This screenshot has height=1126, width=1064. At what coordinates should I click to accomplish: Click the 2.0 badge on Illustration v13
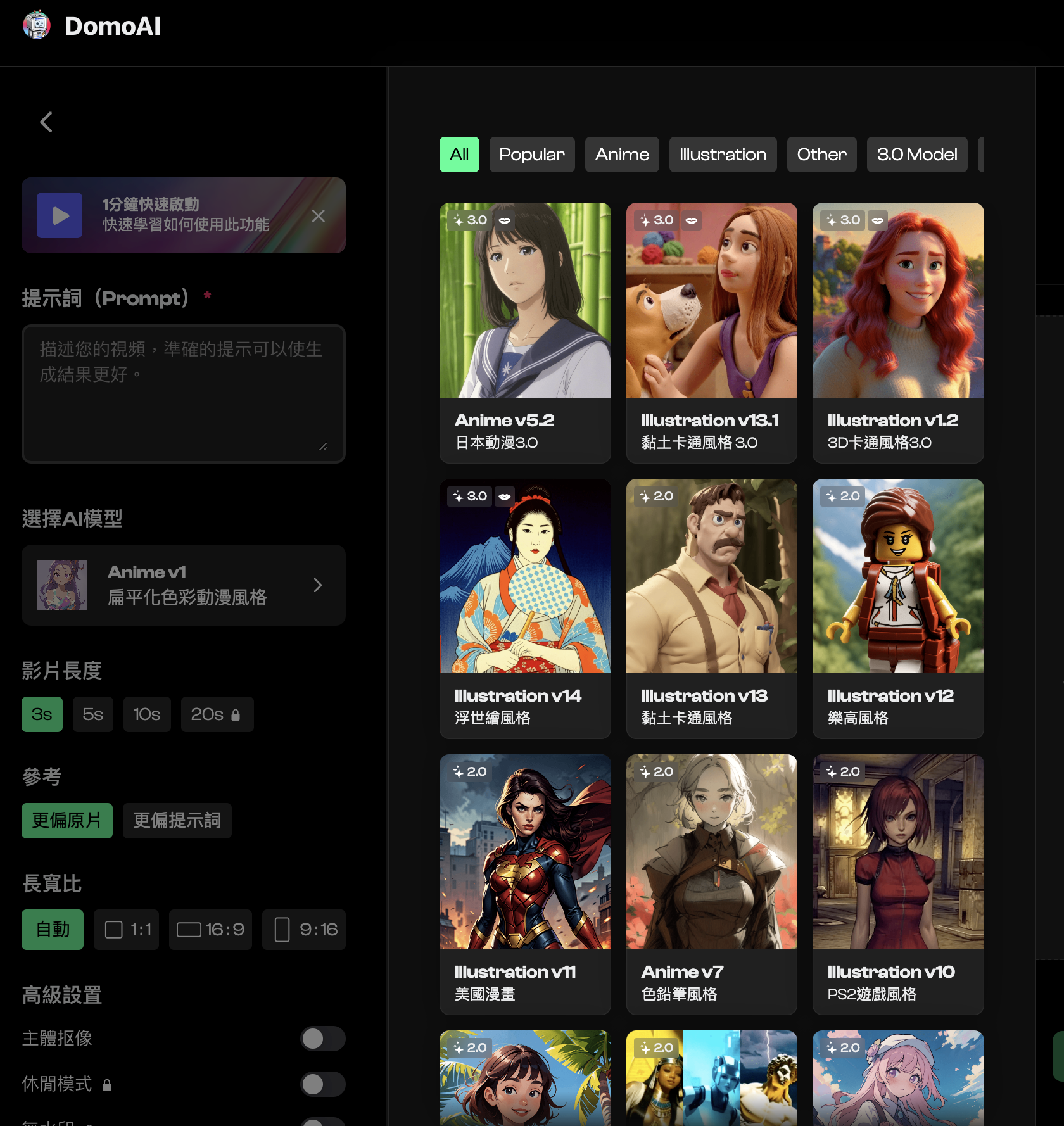[x=657, y=497]
